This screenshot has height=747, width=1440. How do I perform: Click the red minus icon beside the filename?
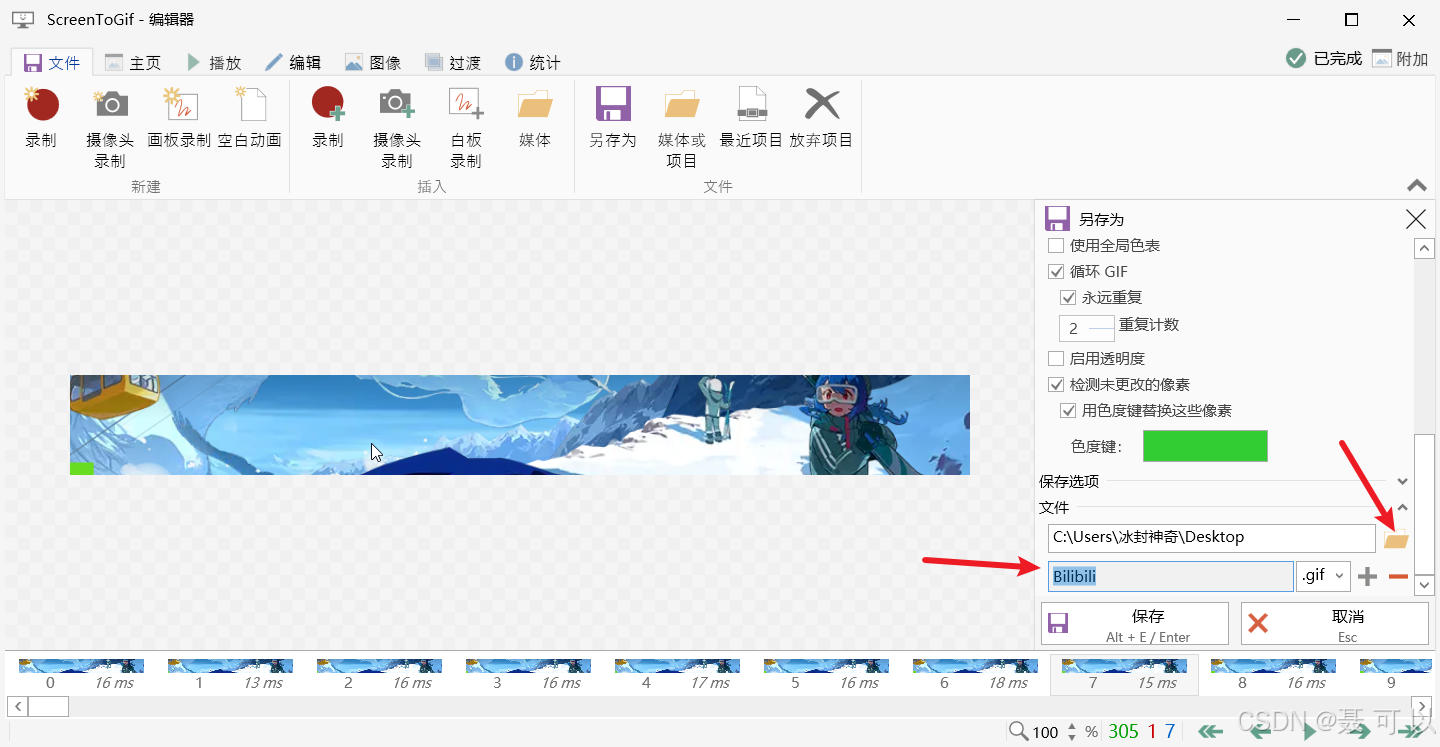pos(1398,577)
